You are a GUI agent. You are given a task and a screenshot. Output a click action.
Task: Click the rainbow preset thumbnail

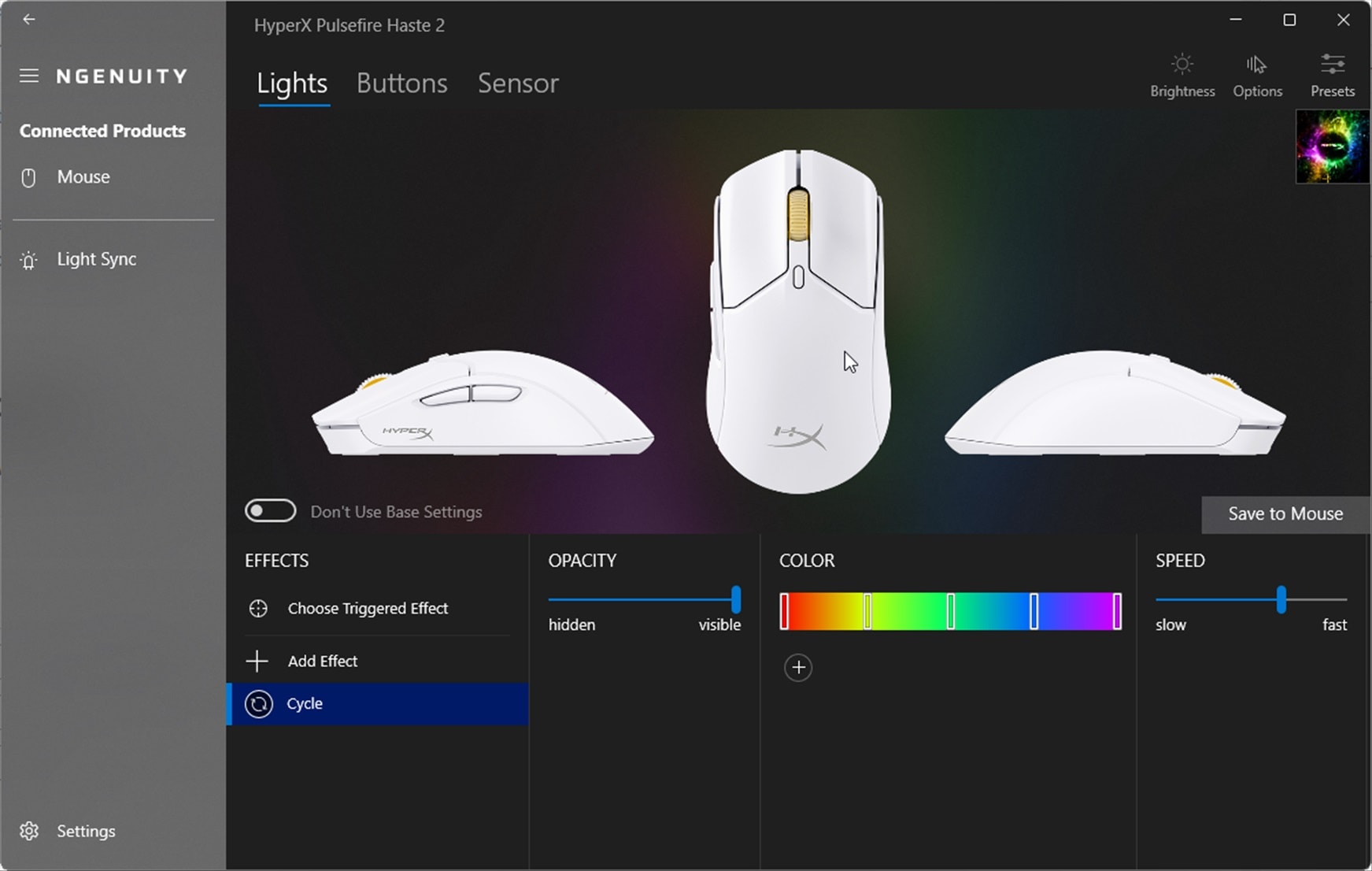[x=1333, y=147]
